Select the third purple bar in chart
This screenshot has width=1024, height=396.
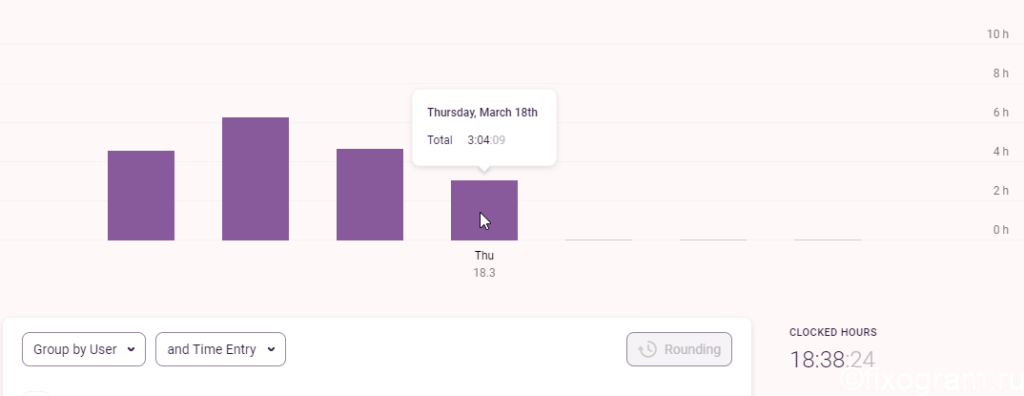point(370,195)
